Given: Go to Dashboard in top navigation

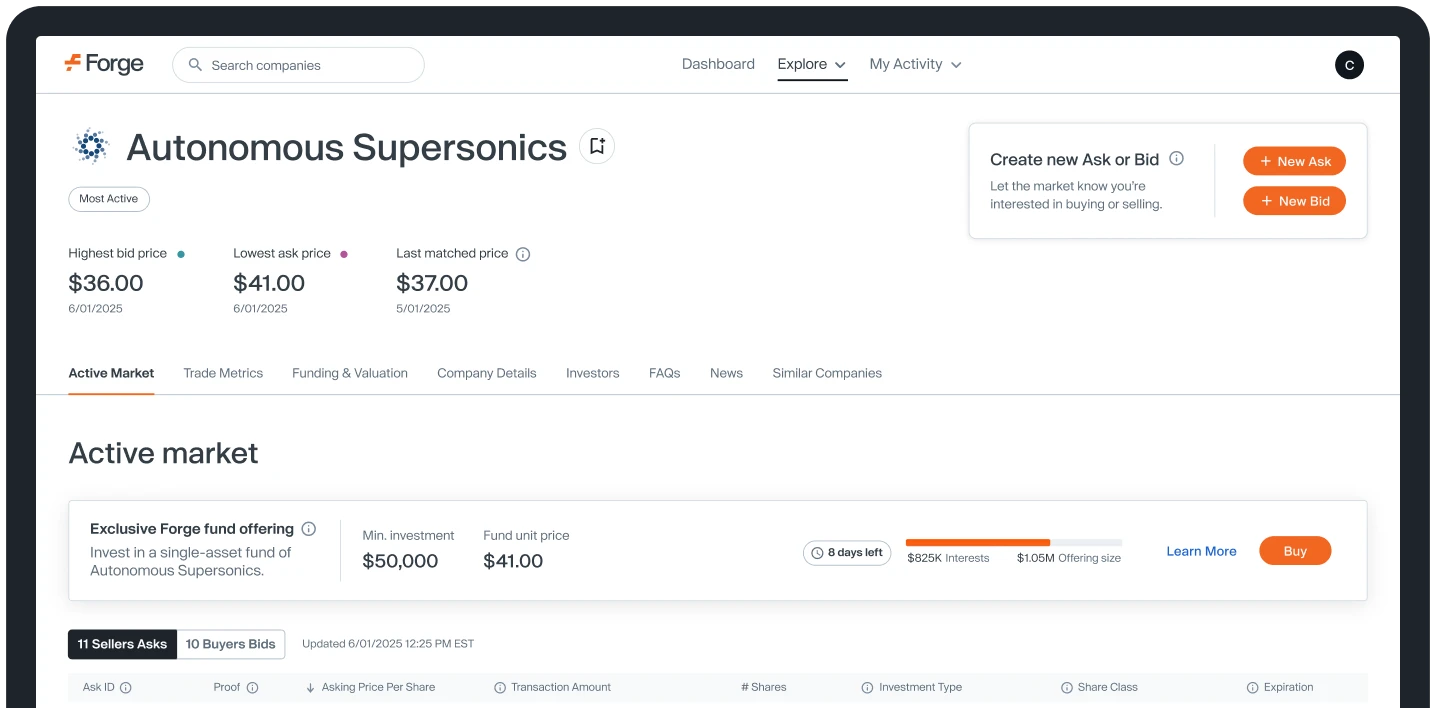Looking at the screenshot, I should click(718, 64).
